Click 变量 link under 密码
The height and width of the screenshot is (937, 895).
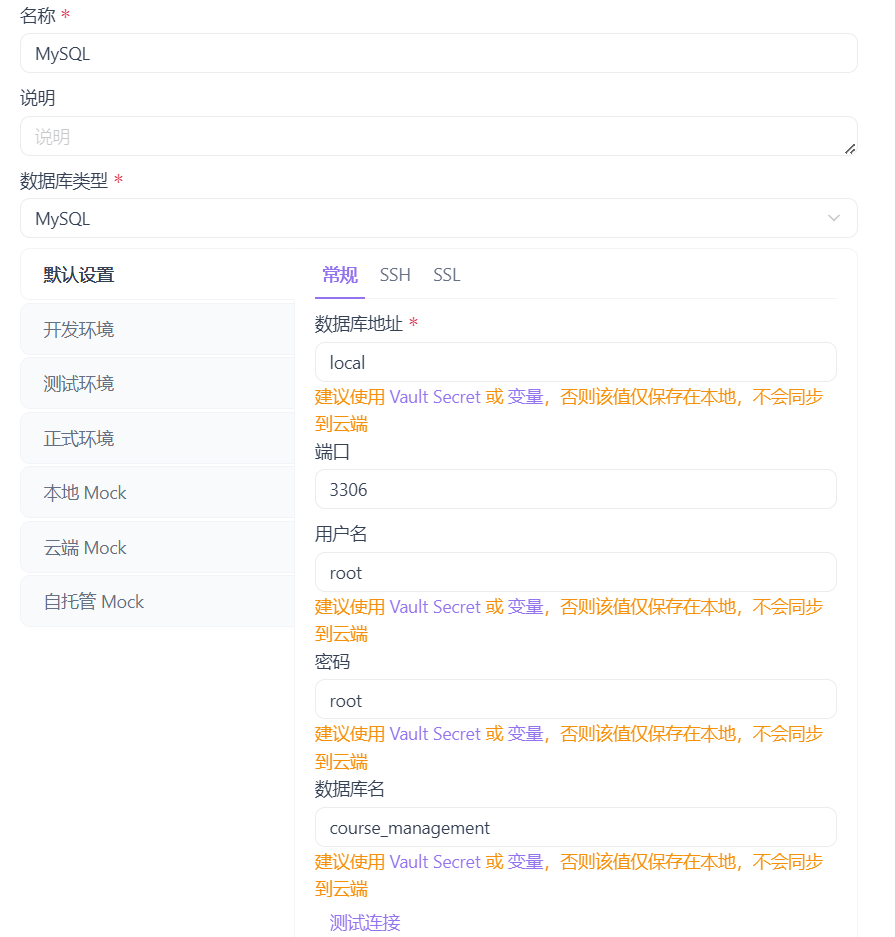[x=525, y=734]
